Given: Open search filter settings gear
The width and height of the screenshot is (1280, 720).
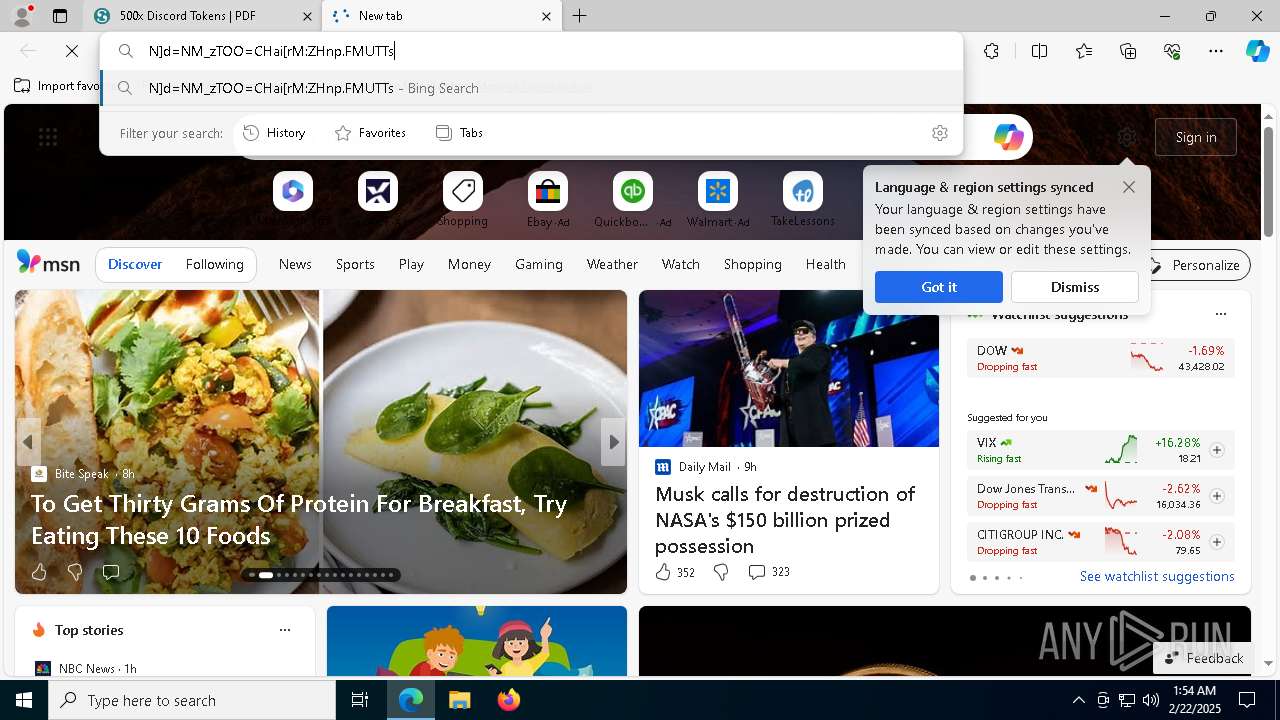Looking at the screenshot, I should pos(940,133).
